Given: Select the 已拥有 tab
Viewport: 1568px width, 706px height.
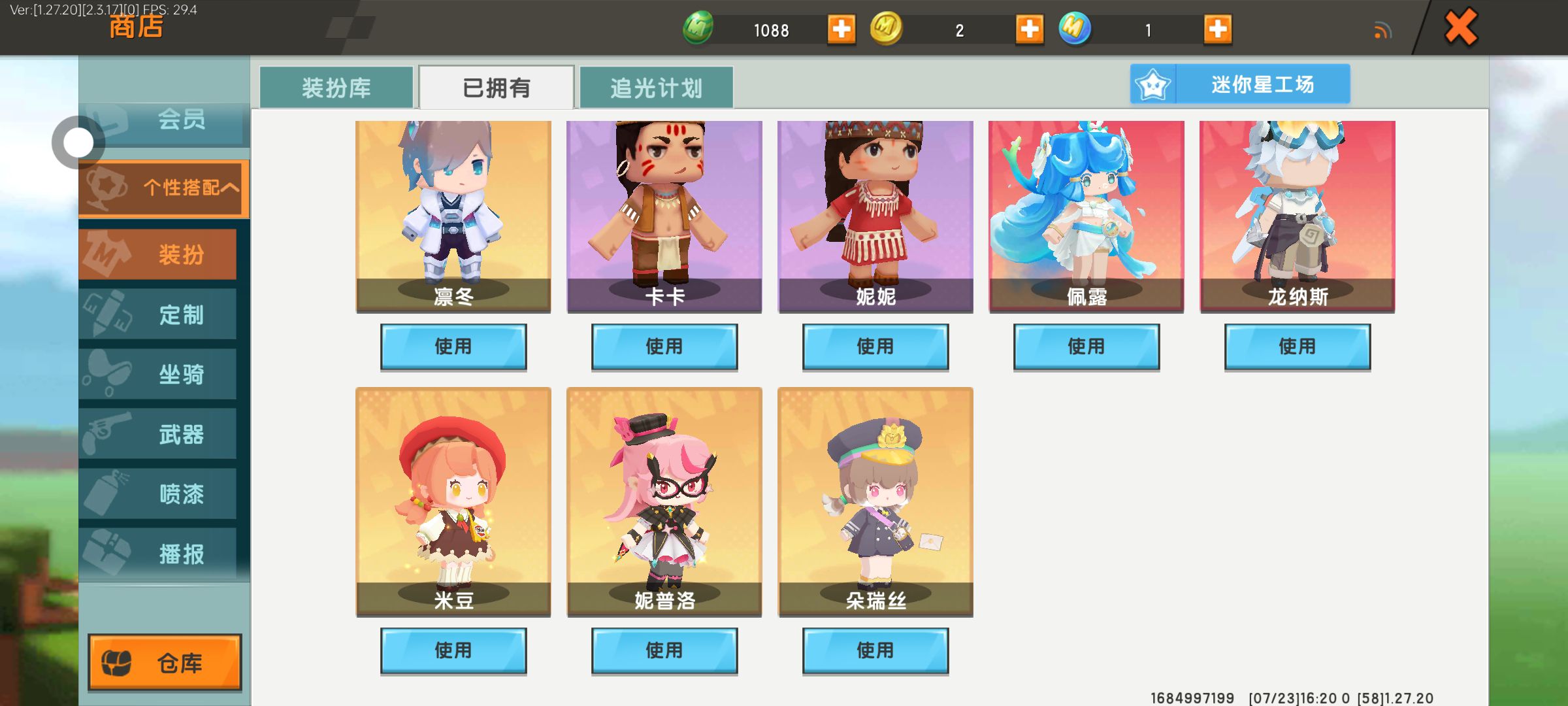Looking at the screenshot, I should 497,87.
